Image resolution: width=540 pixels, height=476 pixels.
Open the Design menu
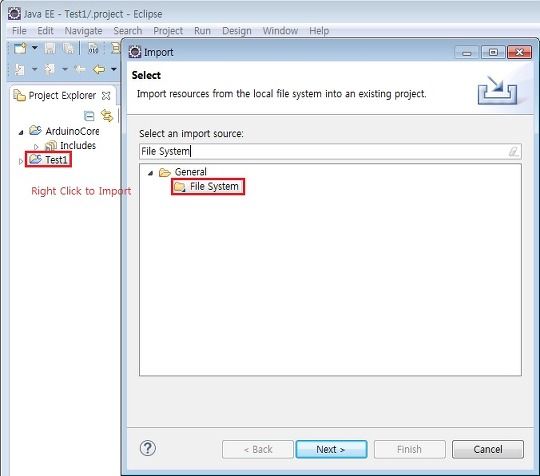[237, 31]
